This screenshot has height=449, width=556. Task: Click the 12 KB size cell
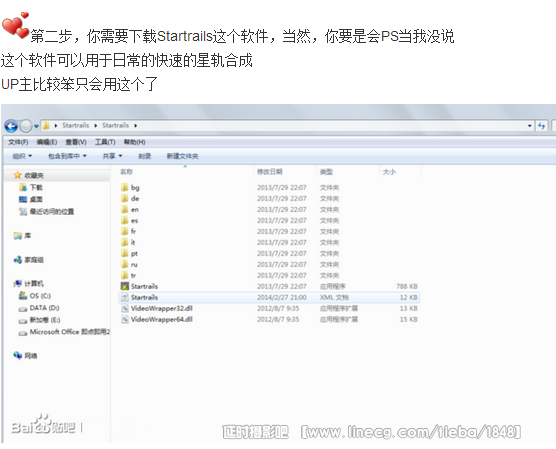click(408, 297)
